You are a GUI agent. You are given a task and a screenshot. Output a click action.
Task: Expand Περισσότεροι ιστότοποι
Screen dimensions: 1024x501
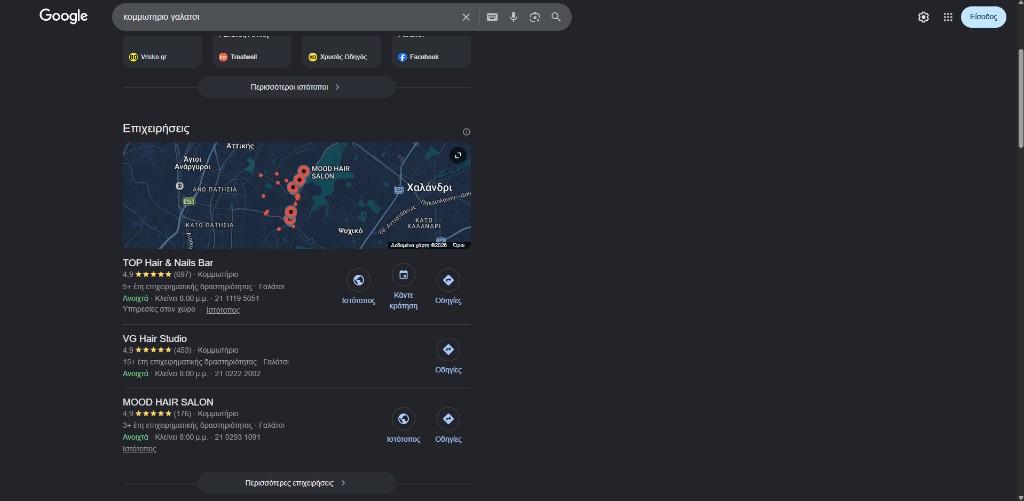(x=296, y=87)
